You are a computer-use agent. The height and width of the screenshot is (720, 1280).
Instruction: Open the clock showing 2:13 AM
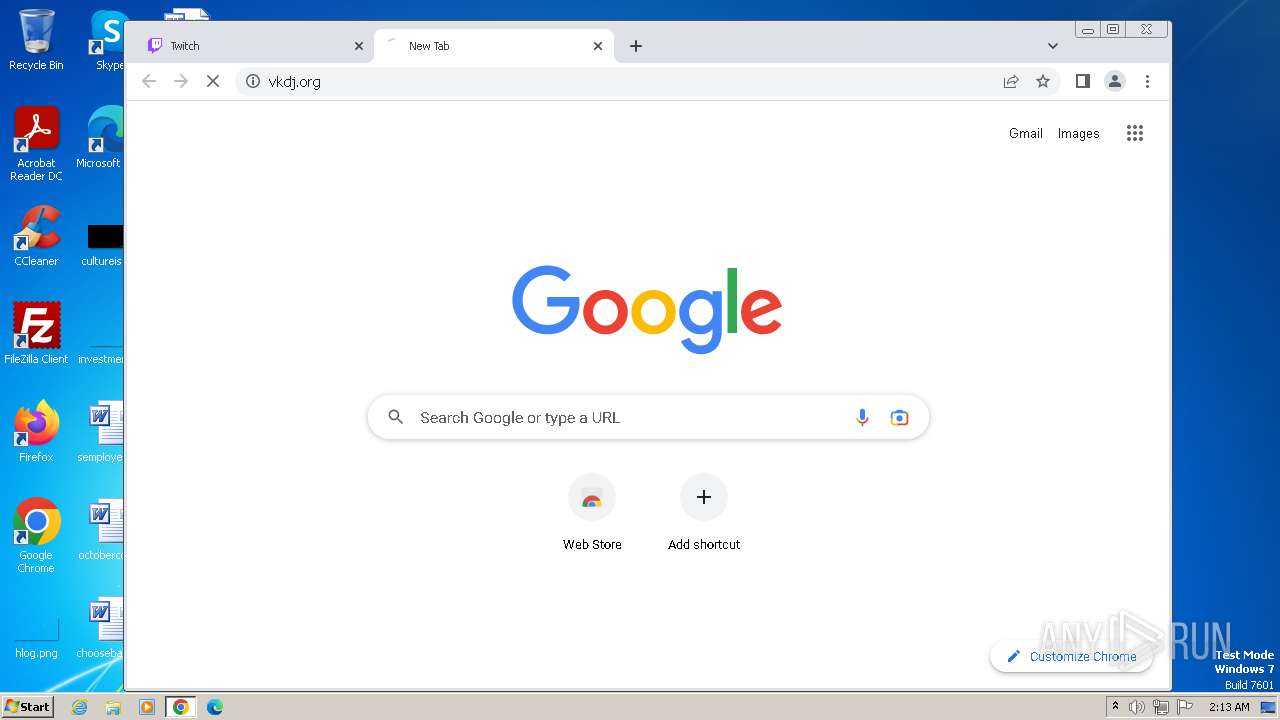1229,707
